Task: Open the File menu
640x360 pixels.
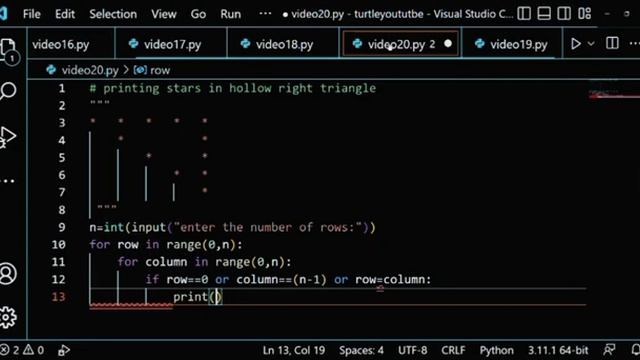Action: pyautogui.click(x=31, y=14)
